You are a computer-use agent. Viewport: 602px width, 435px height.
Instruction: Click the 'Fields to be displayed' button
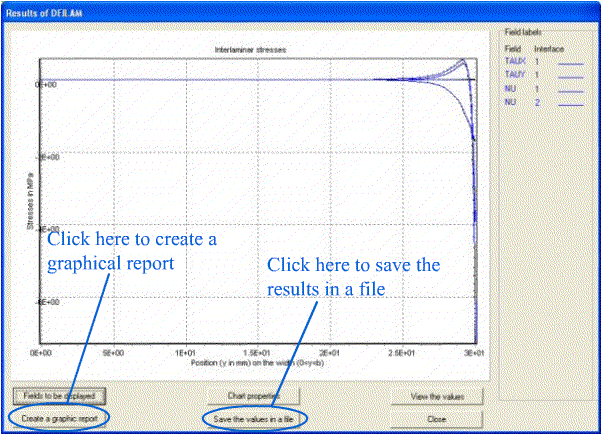[x=59, y=396]
